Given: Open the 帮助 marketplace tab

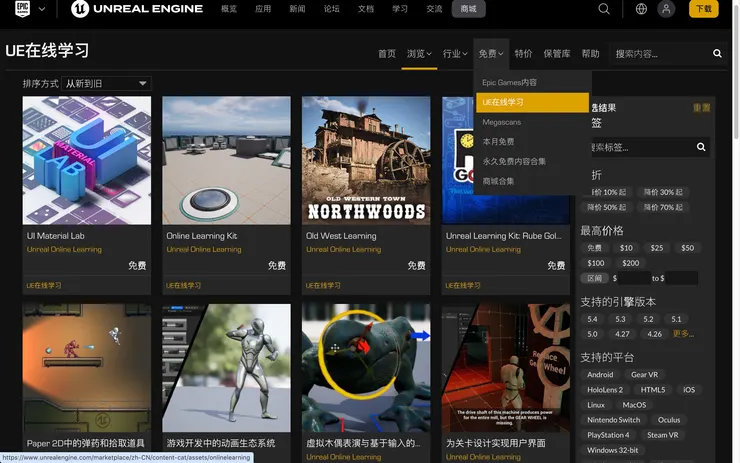Looking at the screenshot, I should click(x=590, y=54).
